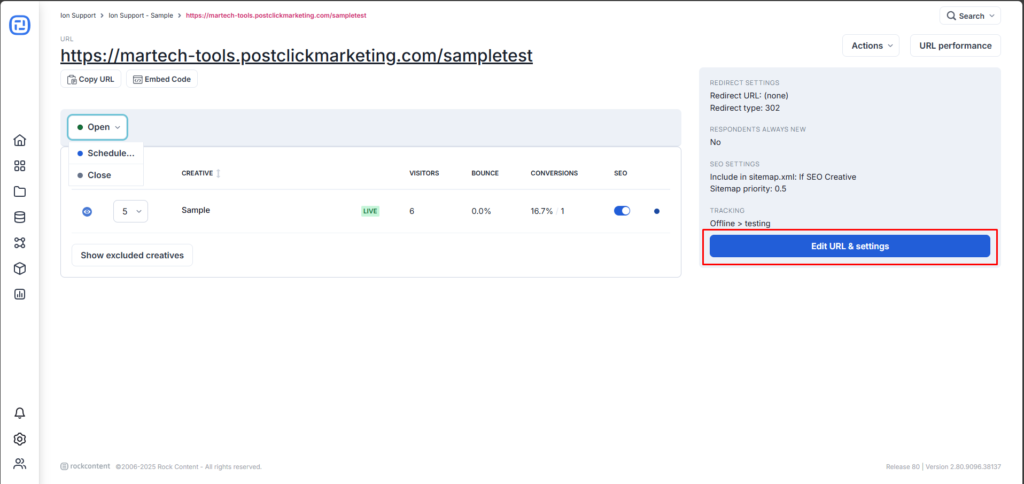1024x484 pixels.
Task: Go to Ion Support breadcrumb
Action: 78,15
